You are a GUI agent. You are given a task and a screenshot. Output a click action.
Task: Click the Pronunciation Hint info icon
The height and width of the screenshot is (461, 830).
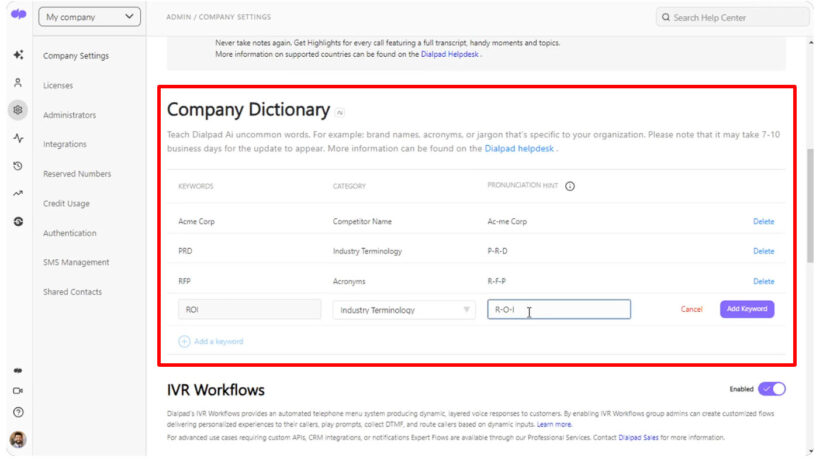click(570, 186)
